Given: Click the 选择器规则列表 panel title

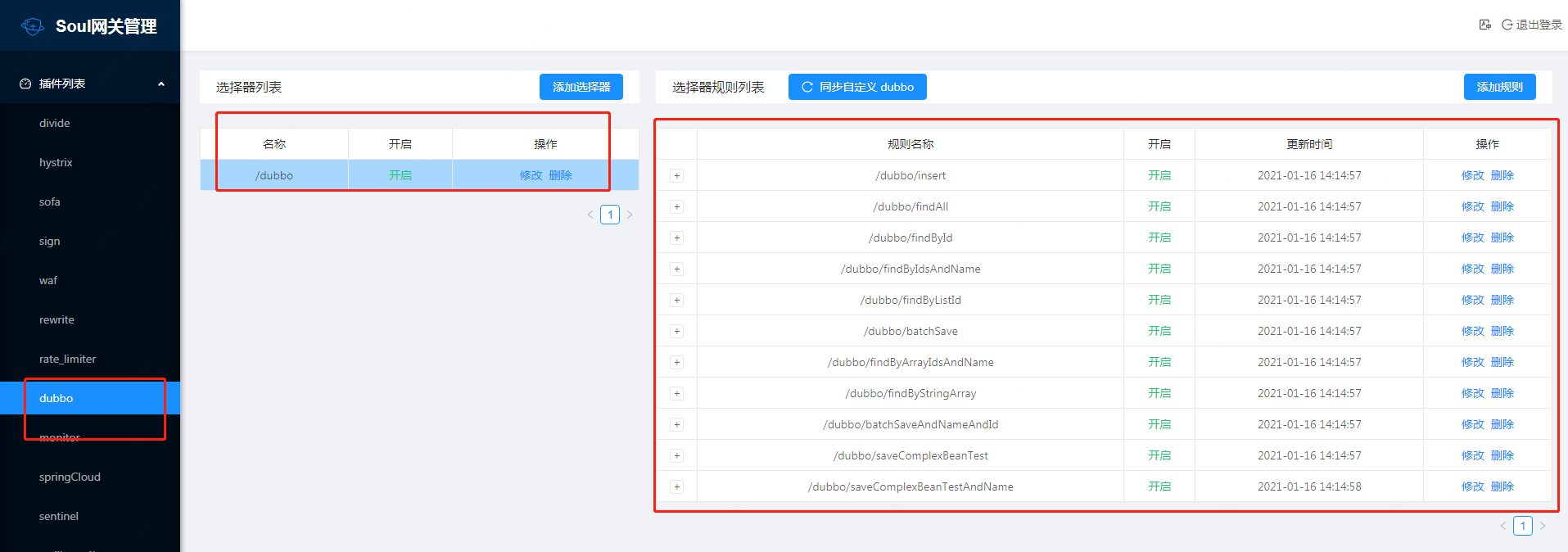Looking at the screenshot, I should (x=718, y=87).
